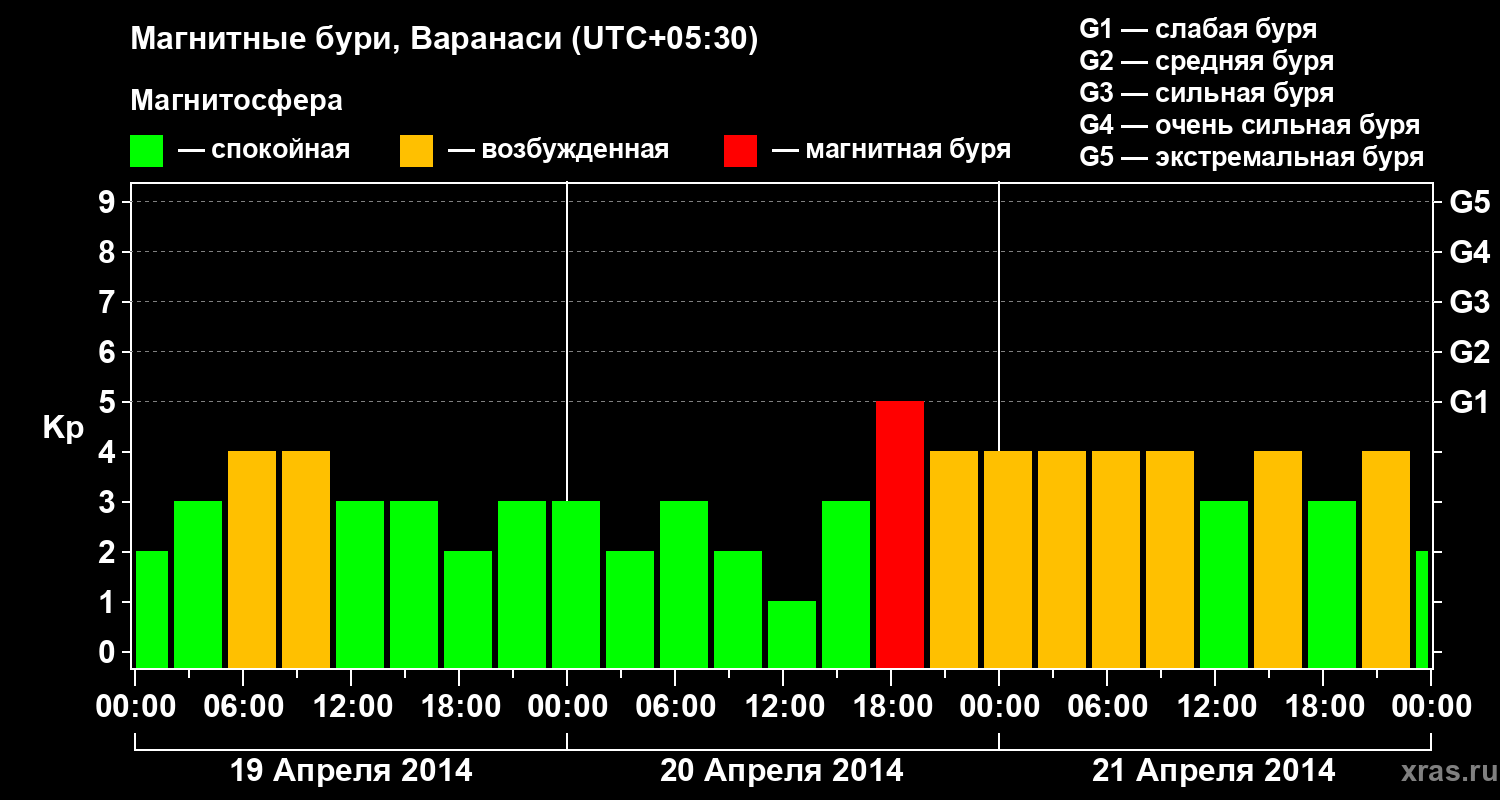Click the 'G5 — экстремальная буря' legend line
Image resolution: width=1500 pixels, height=800 pixels.
[1252, 158]
